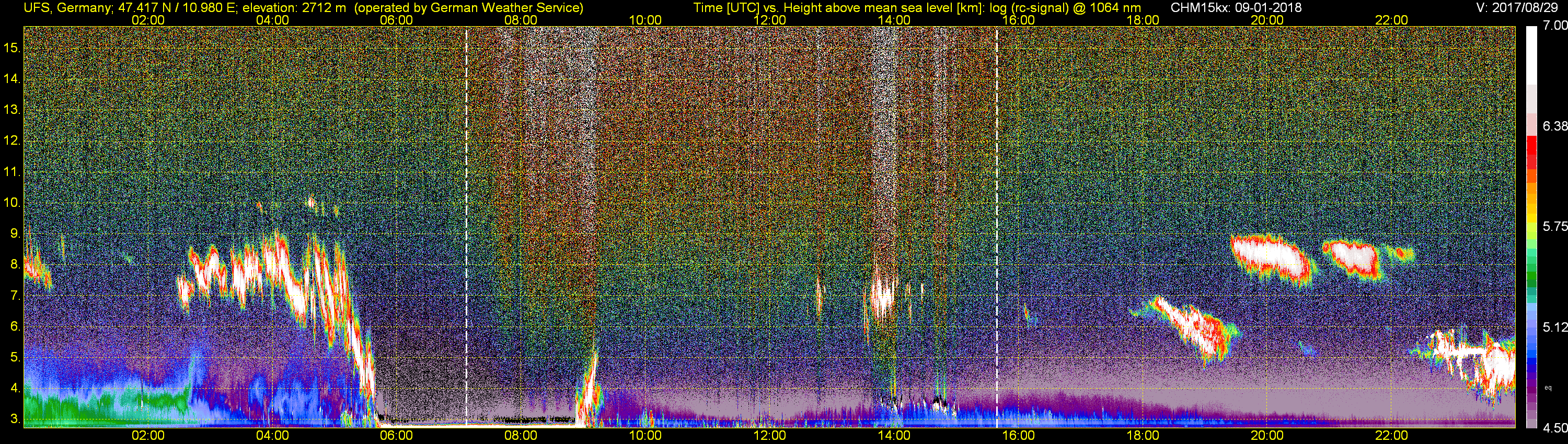1568x444 pixels.
Task: Select the "9." height axis label
Action: click(15, 233)
